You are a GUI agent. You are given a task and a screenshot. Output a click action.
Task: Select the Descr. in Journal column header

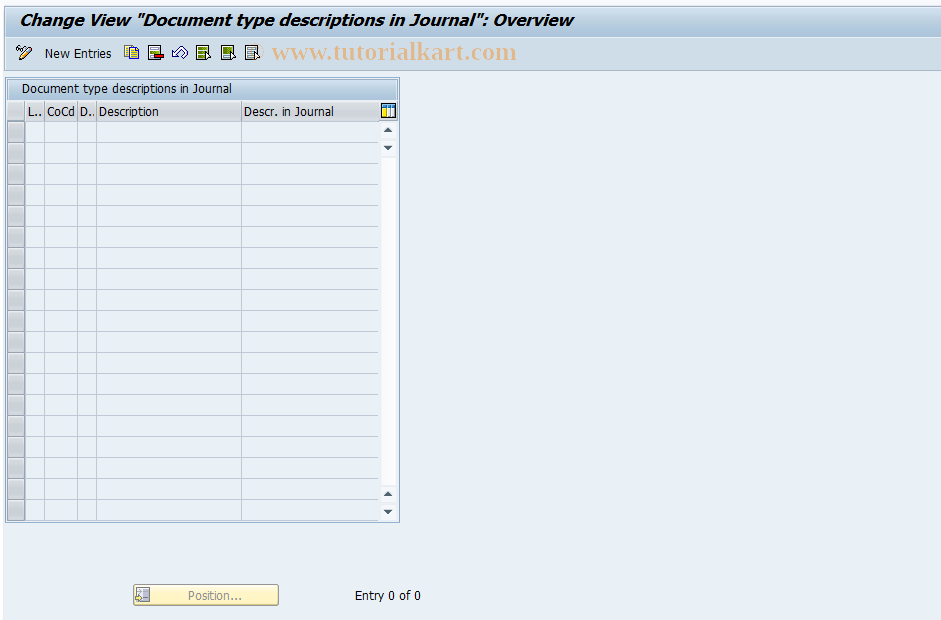(310, 112)
